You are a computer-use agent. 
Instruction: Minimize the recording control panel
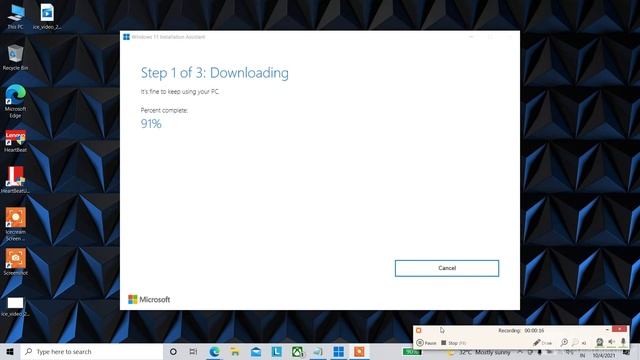point(607,329)
